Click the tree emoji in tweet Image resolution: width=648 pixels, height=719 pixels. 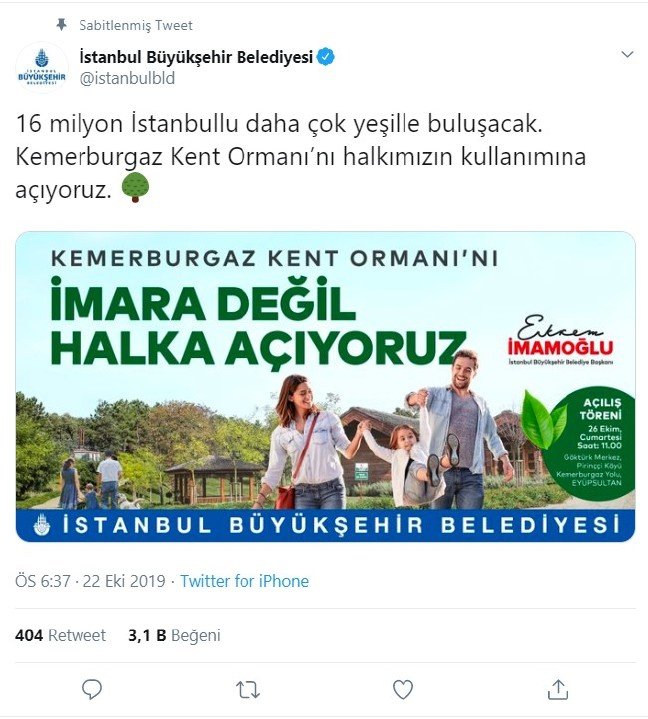(x=135, y=187)
